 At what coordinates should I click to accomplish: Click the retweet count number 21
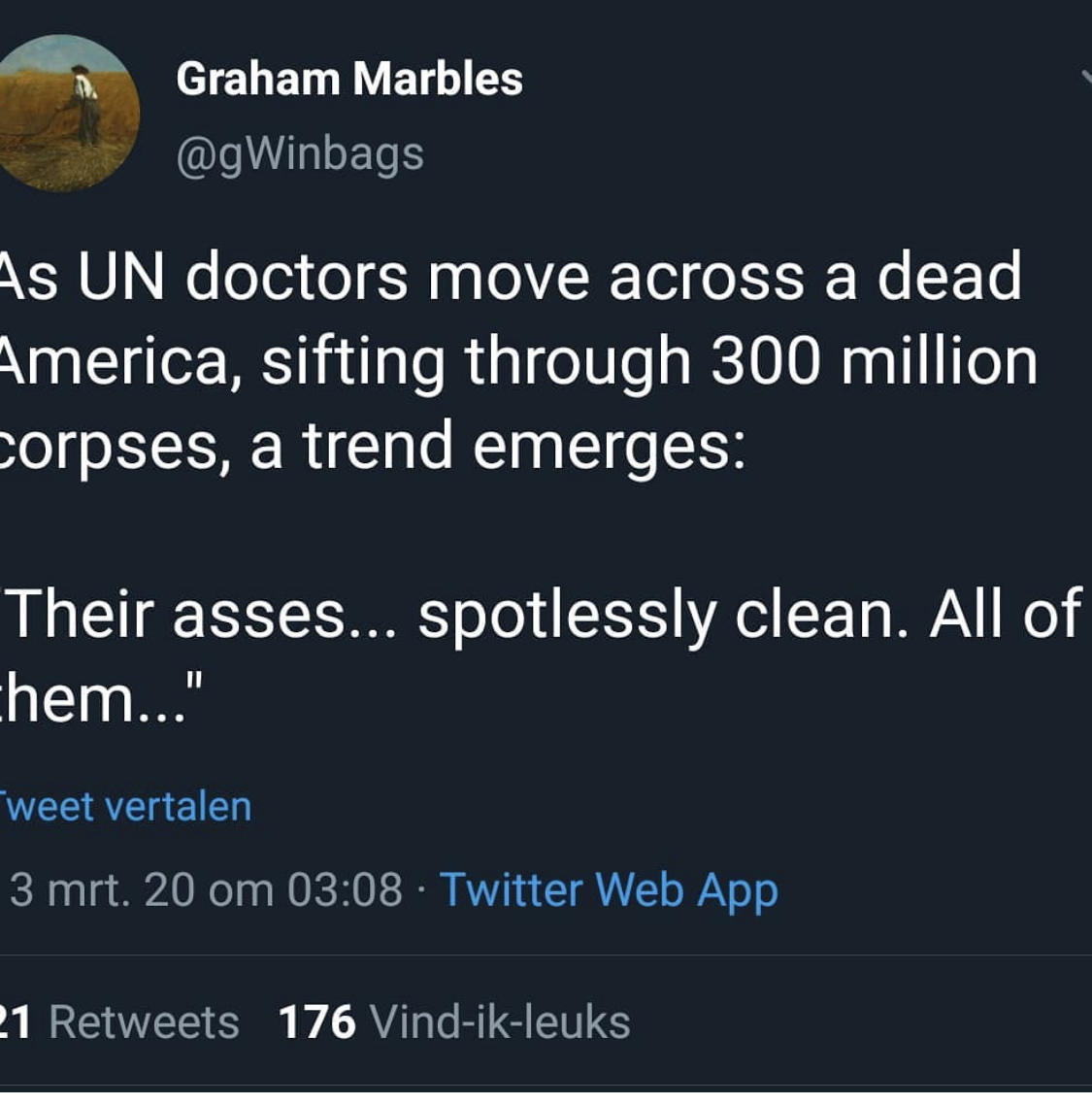(16, 1021)
